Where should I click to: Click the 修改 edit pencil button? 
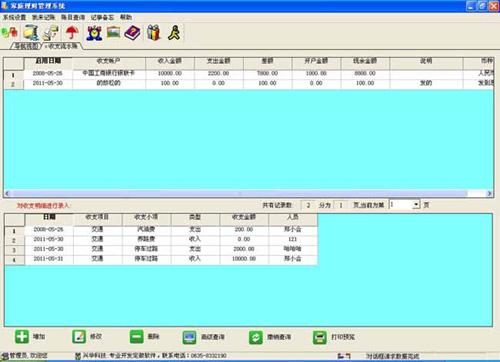(87, 337)
